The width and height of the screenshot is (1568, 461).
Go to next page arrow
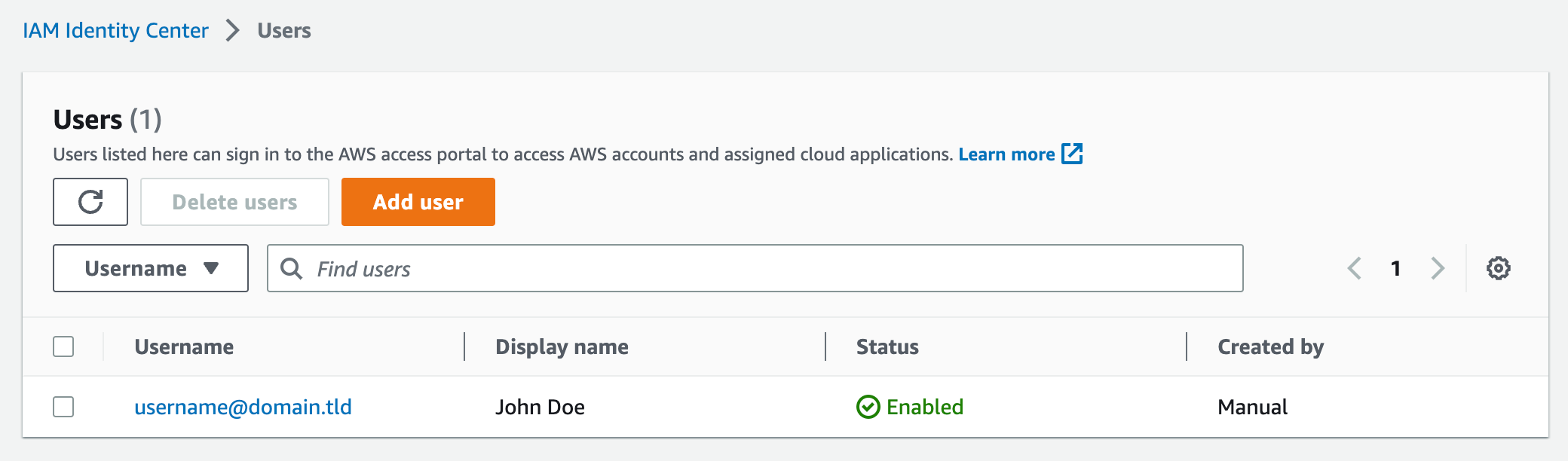pos(1438,268)
